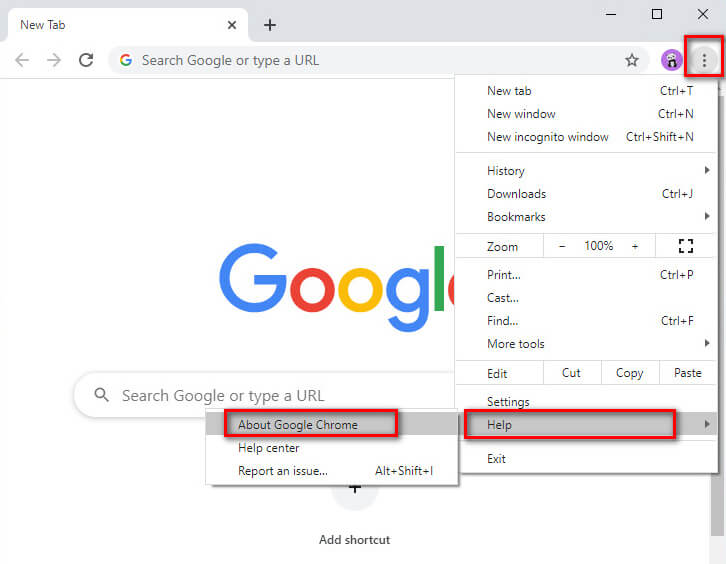The height and width of the screenshot is (564, 726).
Task: Open Help center from submenu
Action: point(332,447)
